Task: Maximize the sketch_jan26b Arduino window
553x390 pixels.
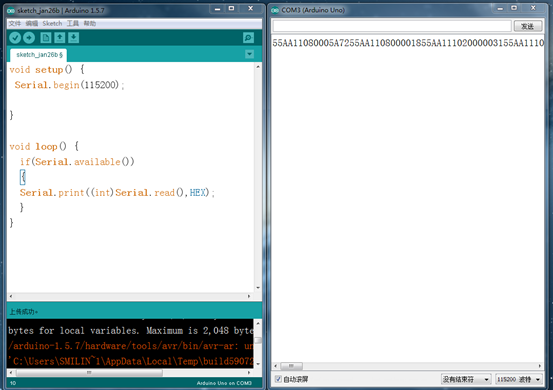Action: pyautogui.click(x=231, y=8)
